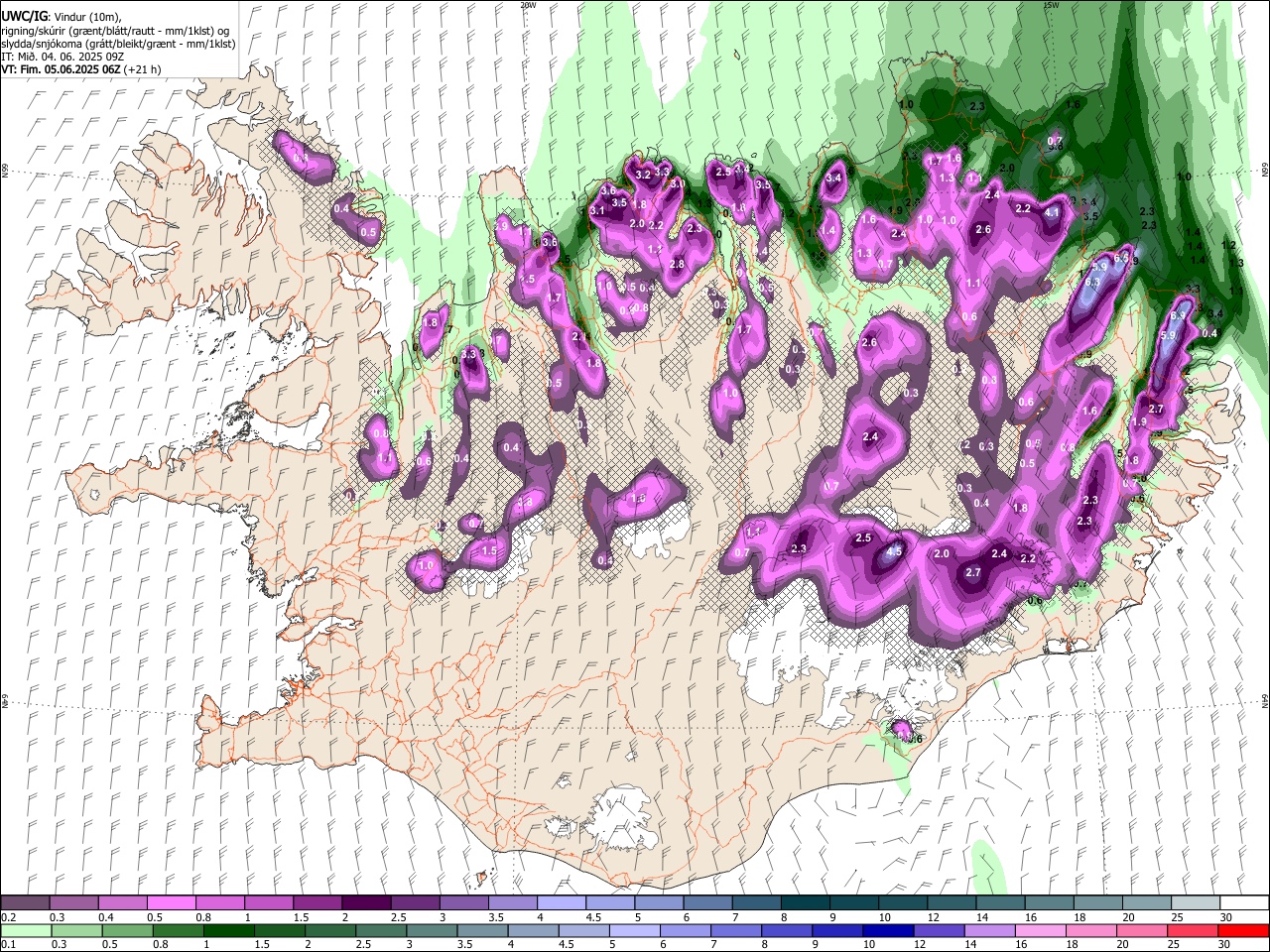Click the rain legend swatch between 3 and 3.5

pyautogui.click(x=433, y=930)
